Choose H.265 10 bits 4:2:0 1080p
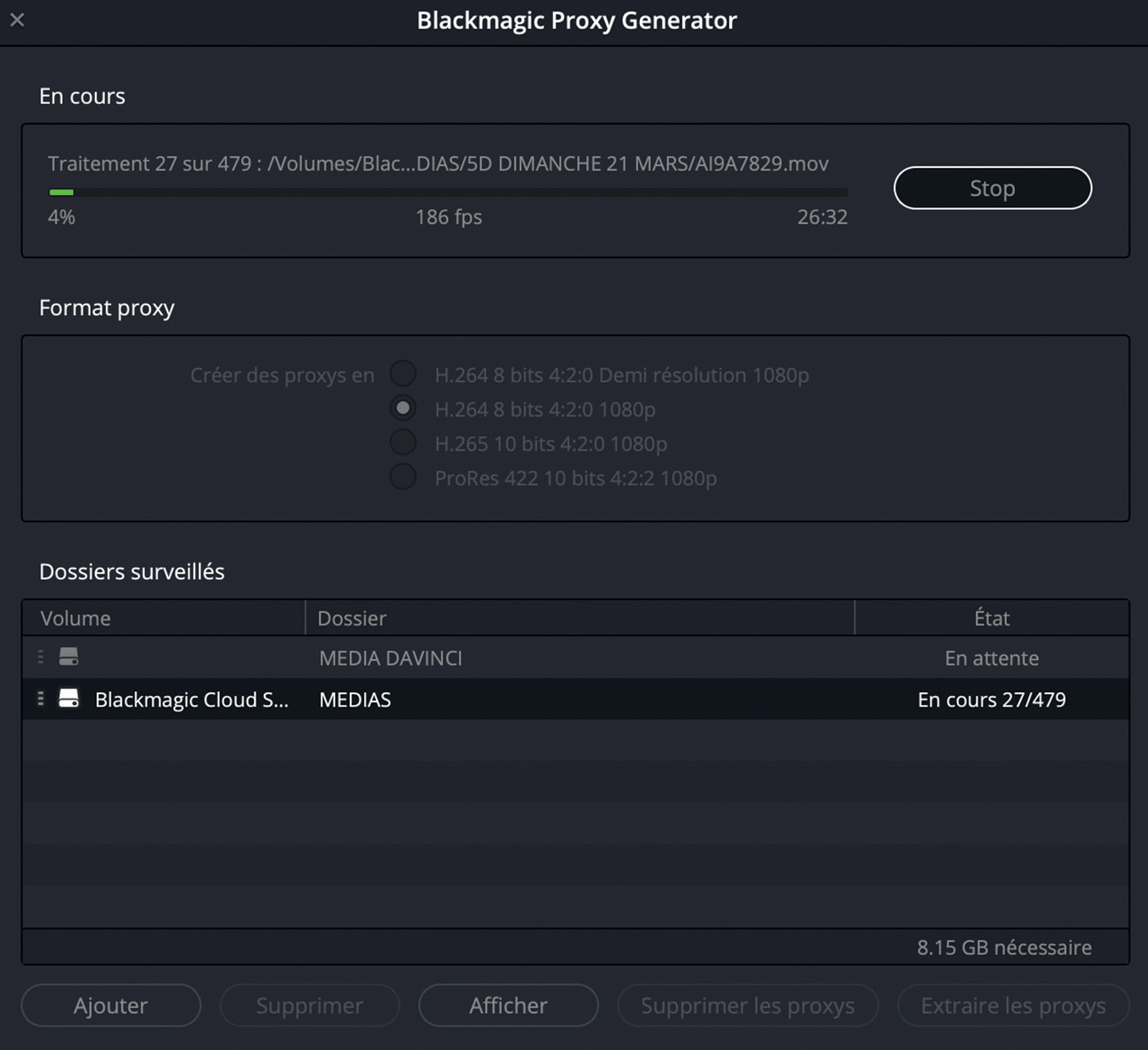The width and height of the screenshot is (1148, 1050). tap(403, 443)
